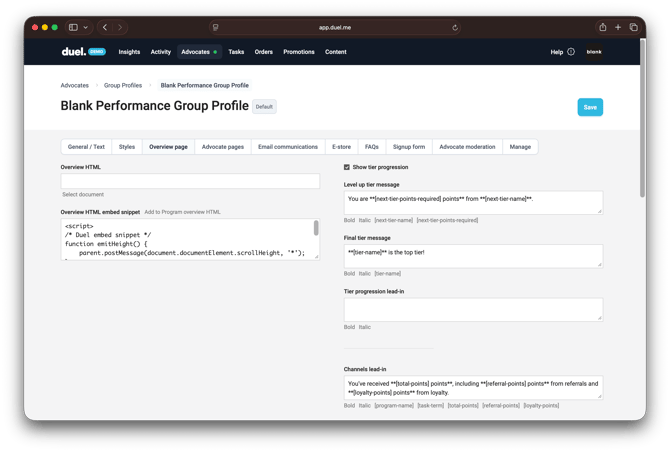This screenshot has width=670, height=452.
Task: Click the blue Save button
Action: click(590, 107)
